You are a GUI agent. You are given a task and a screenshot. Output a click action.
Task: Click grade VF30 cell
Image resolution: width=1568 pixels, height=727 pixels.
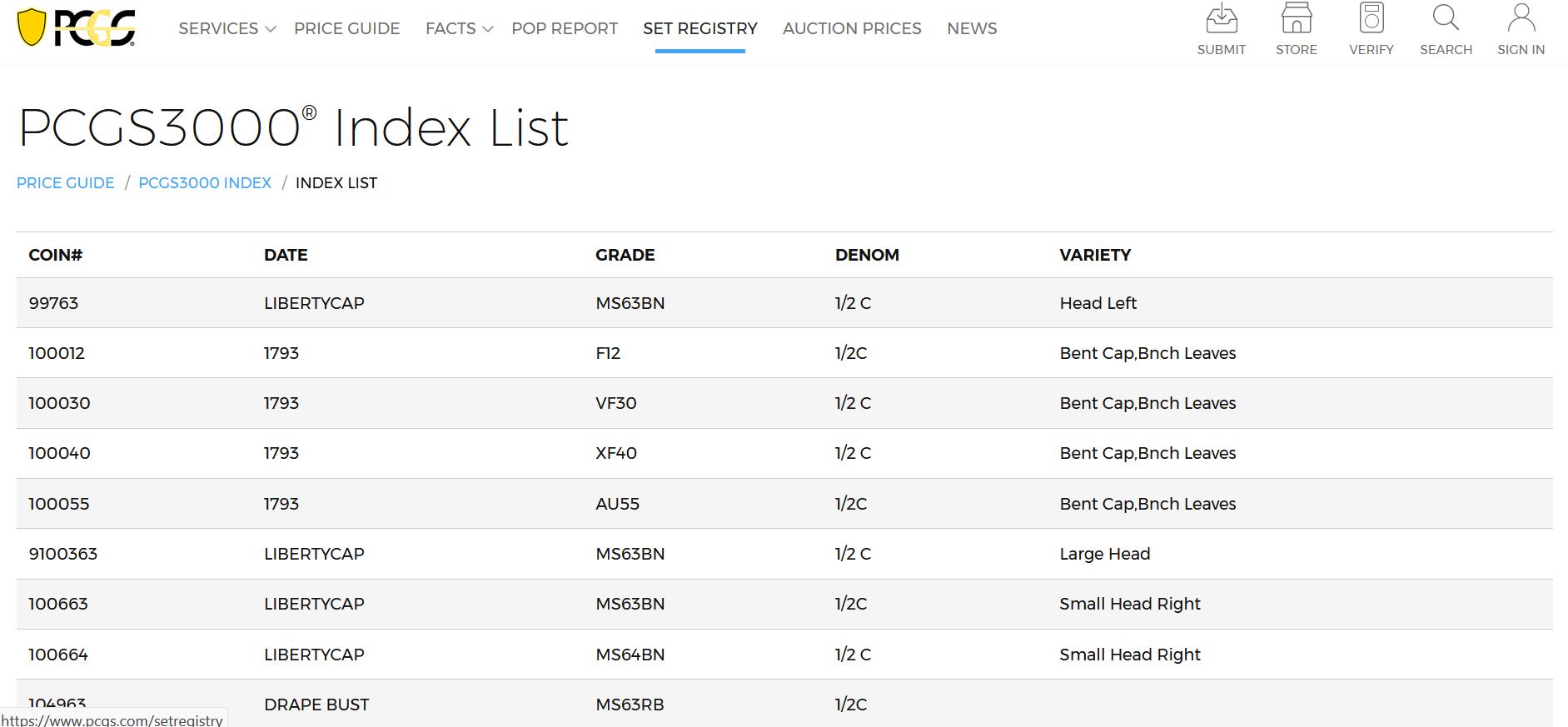616,403
